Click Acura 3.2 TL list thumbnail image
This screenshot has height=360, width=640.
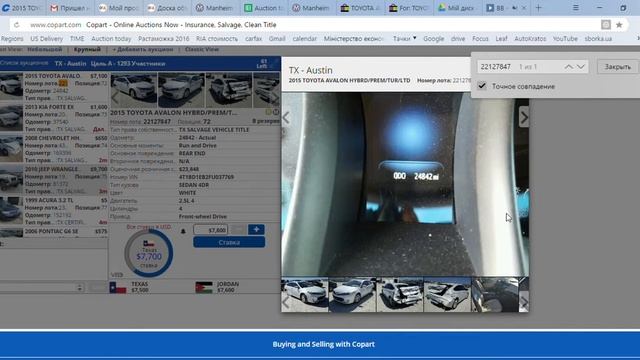[x=11, y=210]
